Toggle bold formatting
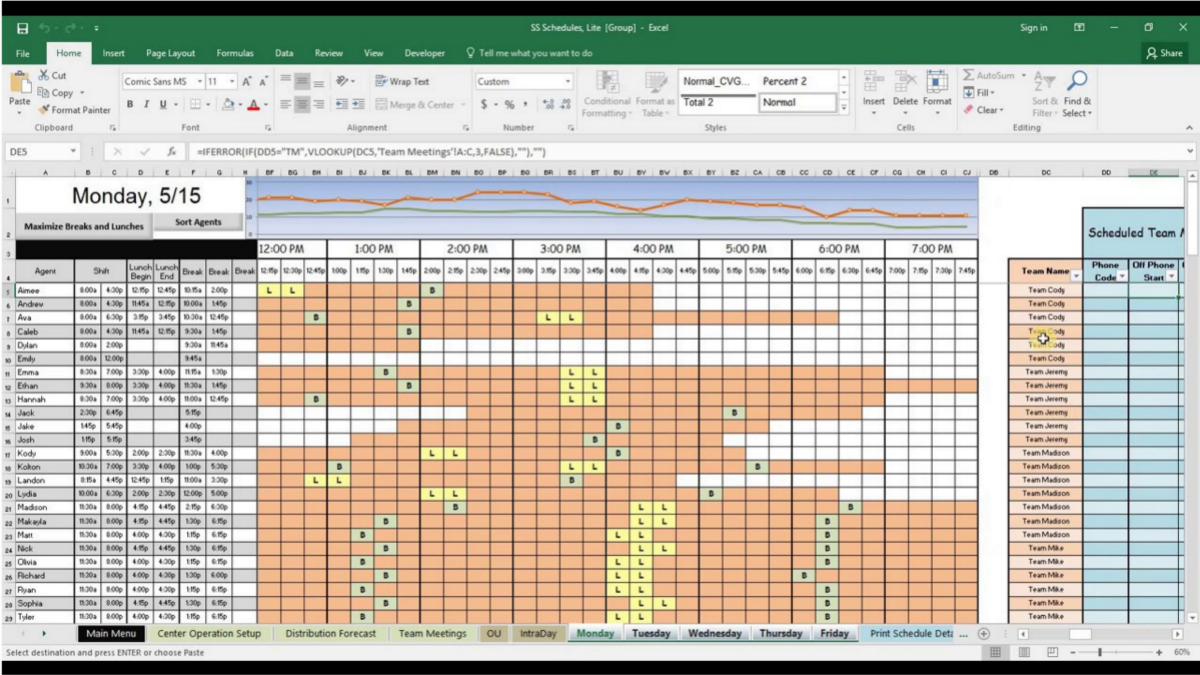The image size is (1200, 675). pos(130,104)
